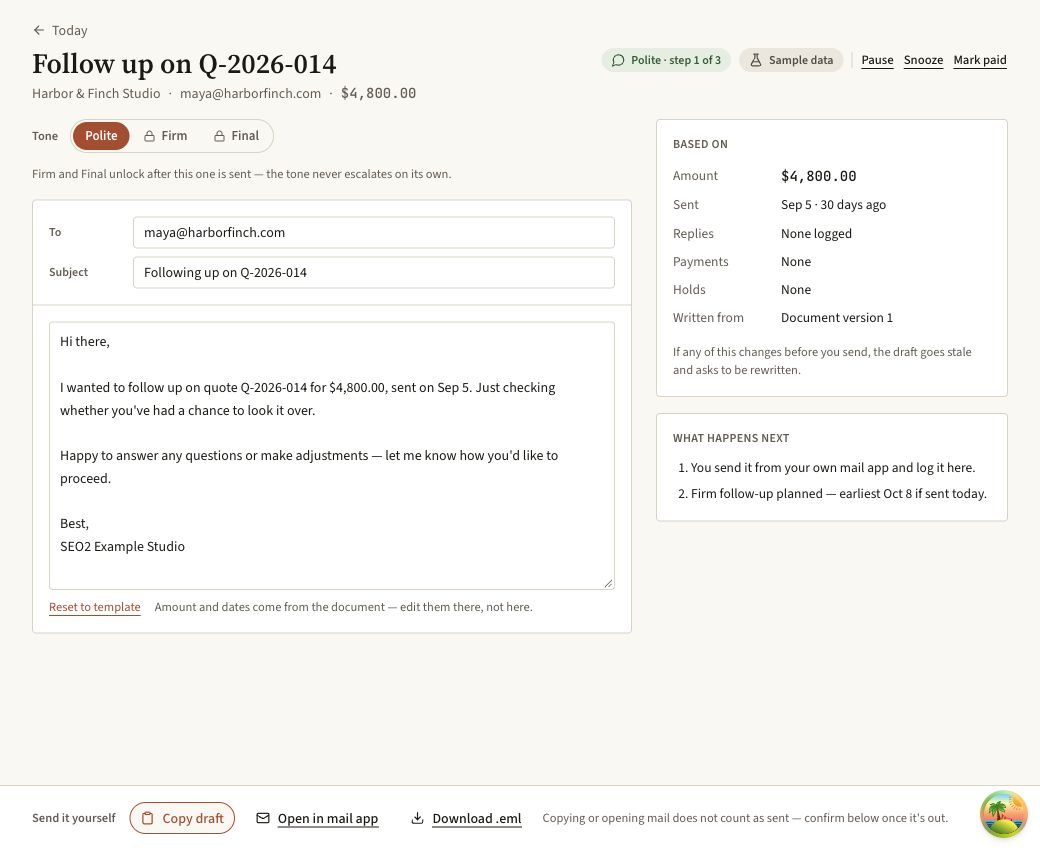
Task: Click maya@harborfinch.com in the header line
Action: 250,93
